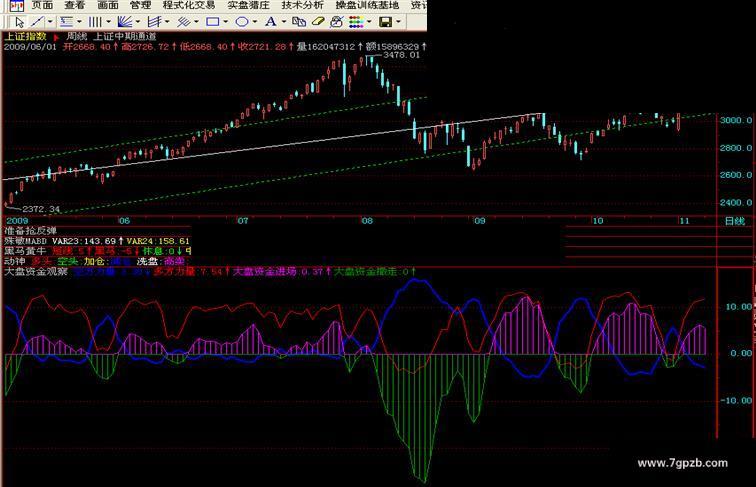Select the channel lines drawing tool
This screenshot has width=756, height=487.
[x=154, y=22]
